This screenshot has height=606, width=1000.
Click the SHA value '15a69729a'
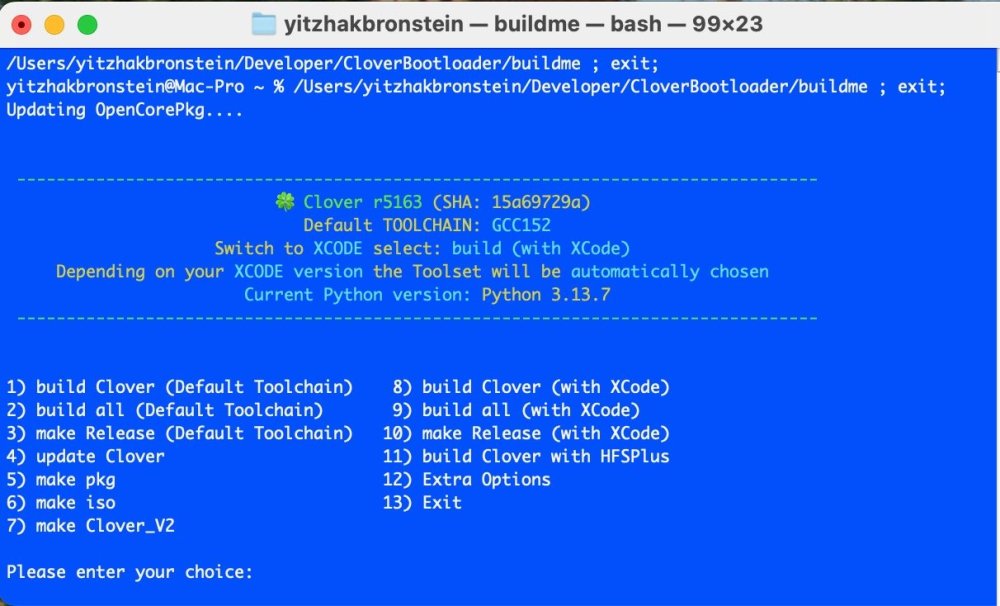536,202
